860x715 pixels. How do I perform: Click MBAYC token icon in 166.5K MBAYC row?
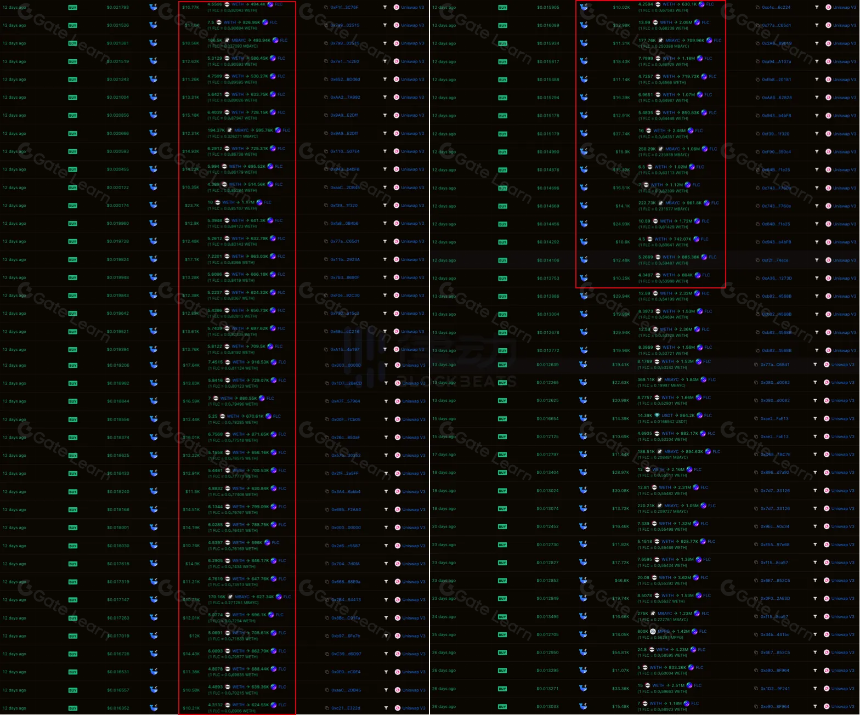(227, 41)
